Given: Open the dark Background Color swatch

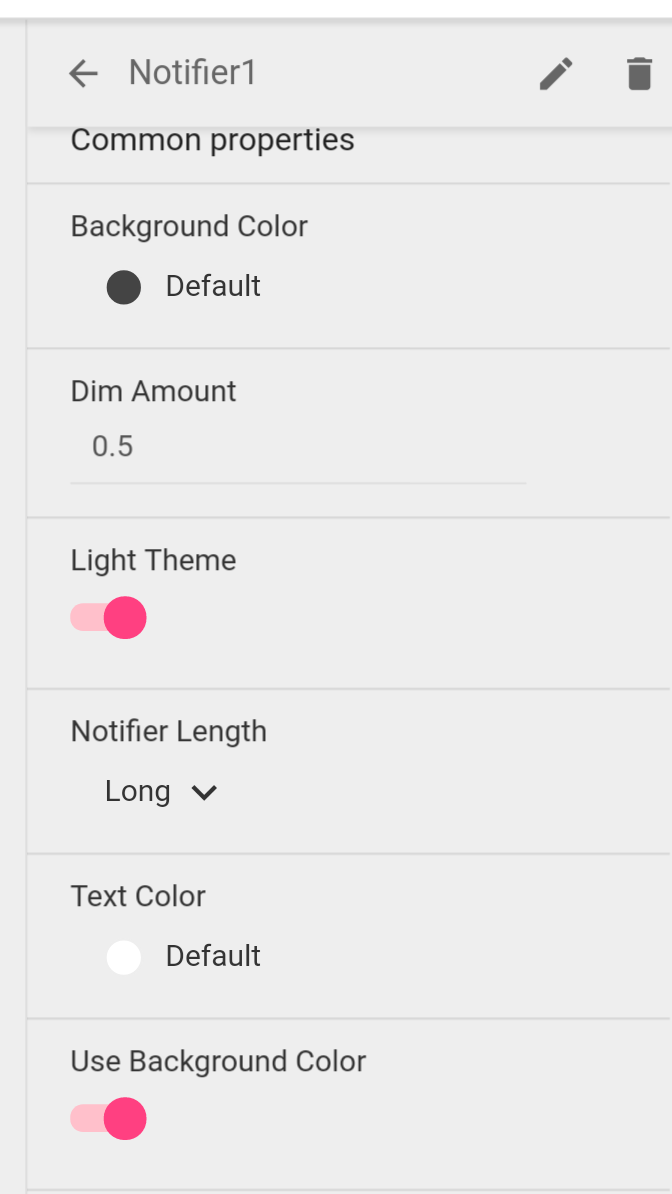Looking at the screenshot, I should click(x=124, y=288).
